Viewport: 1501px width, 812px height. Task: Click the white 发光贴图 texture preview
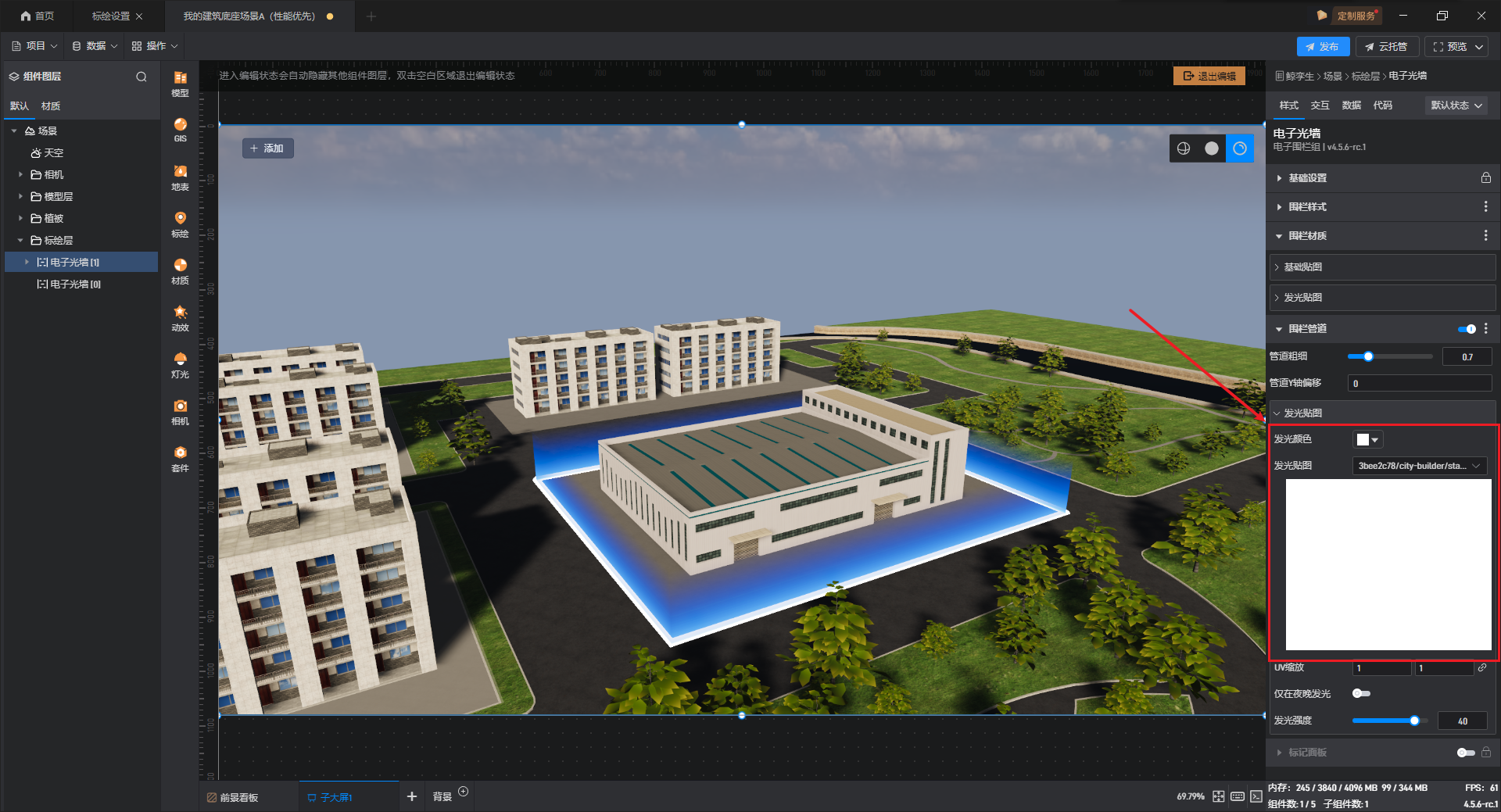[x=1388, y=564]
